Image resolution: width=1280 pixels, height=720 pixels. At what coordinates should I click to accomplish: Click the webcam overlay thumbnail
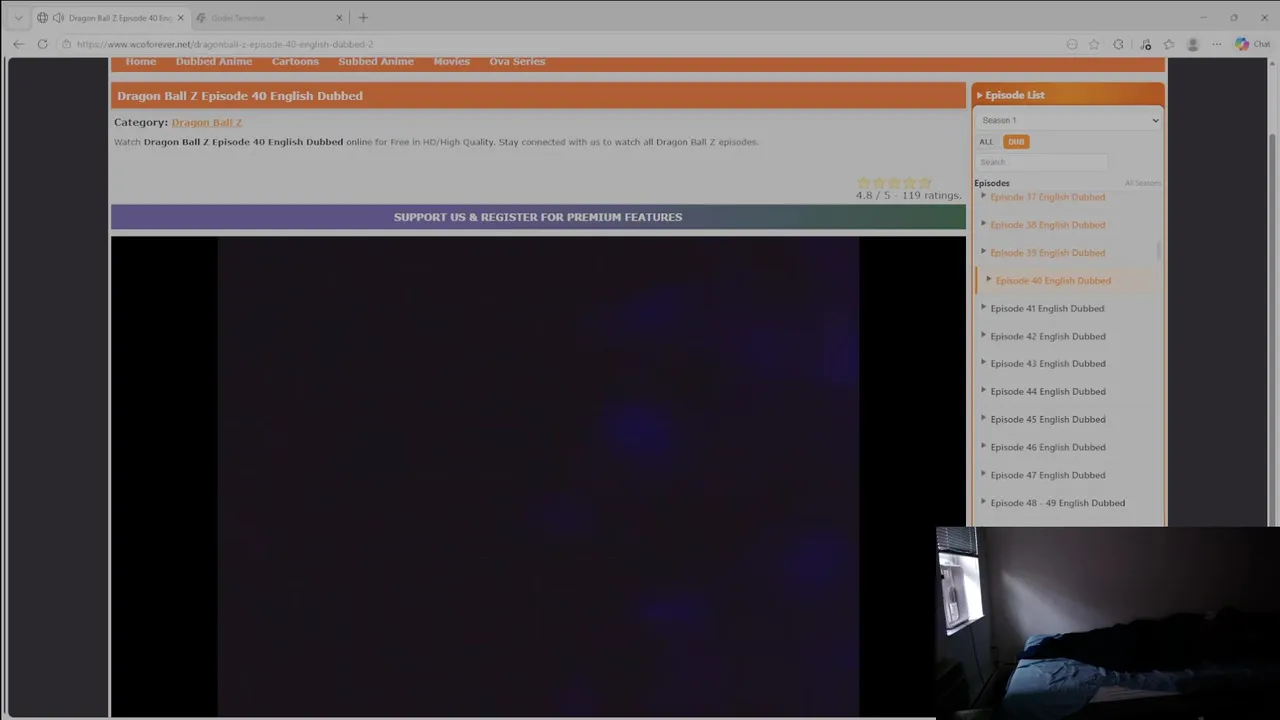click(x=1108, y=623)
